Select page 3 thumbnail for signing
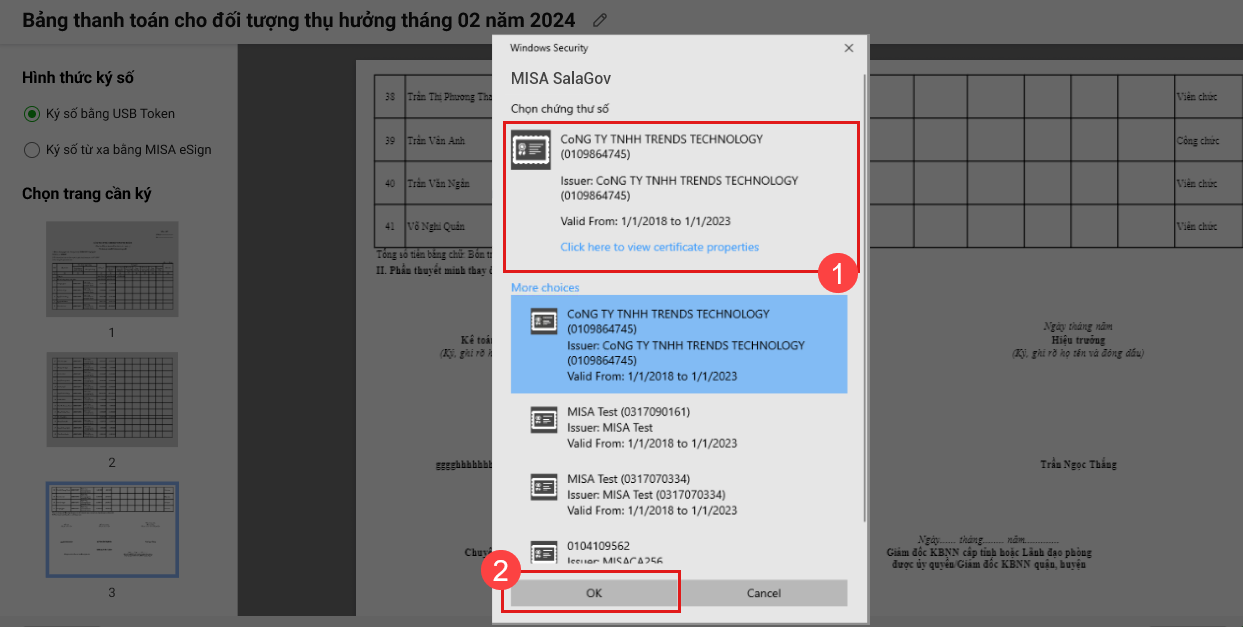 pyautogui.click(x=112, y=529)
